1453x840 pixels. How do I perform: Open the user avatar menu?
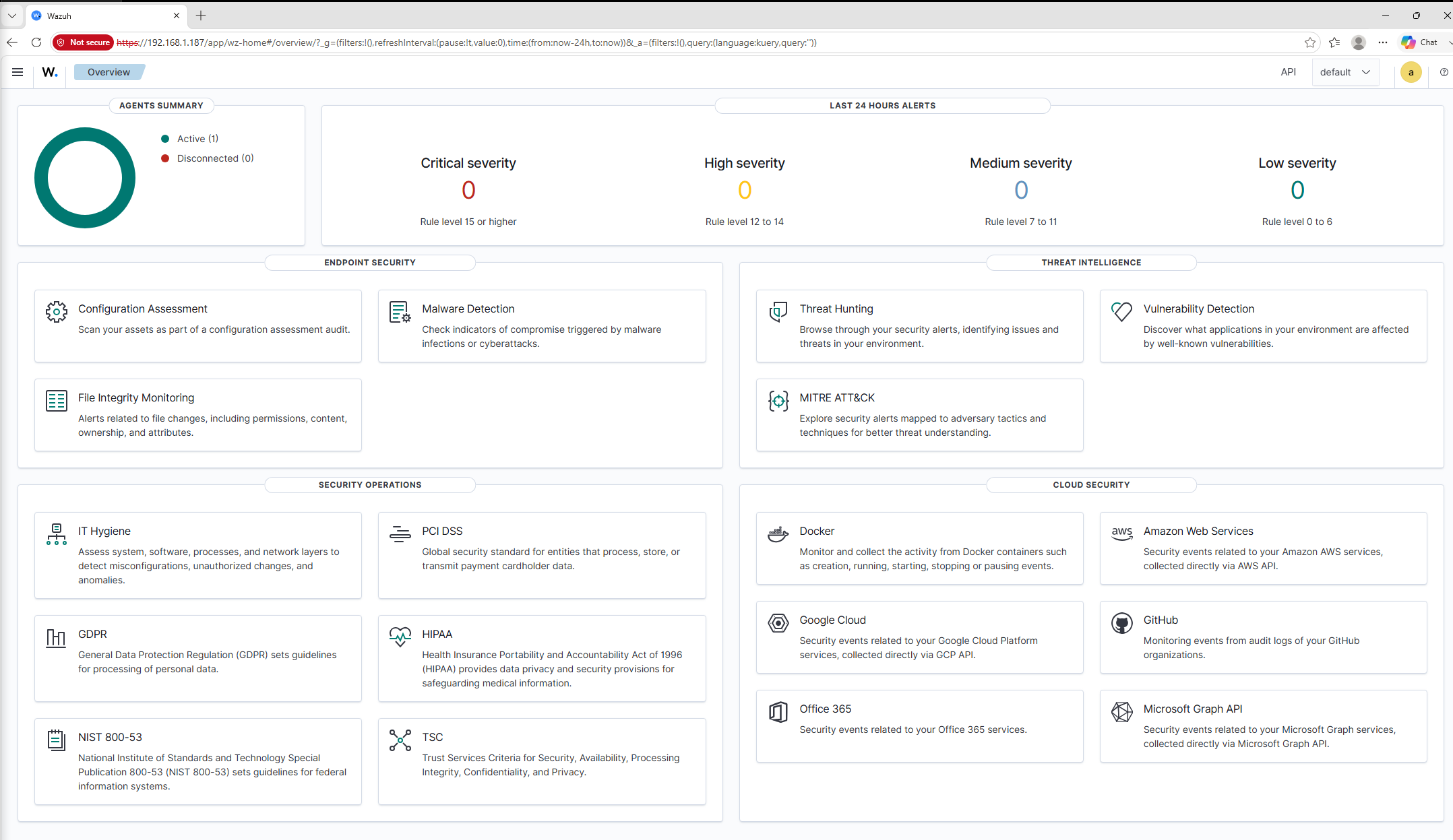(x=1411, y=72)
